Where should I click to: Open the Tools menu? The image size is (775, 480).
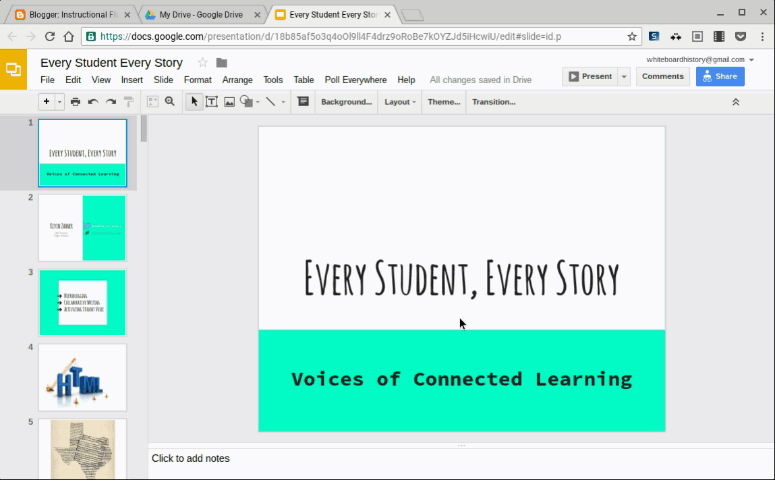(273, 80)
